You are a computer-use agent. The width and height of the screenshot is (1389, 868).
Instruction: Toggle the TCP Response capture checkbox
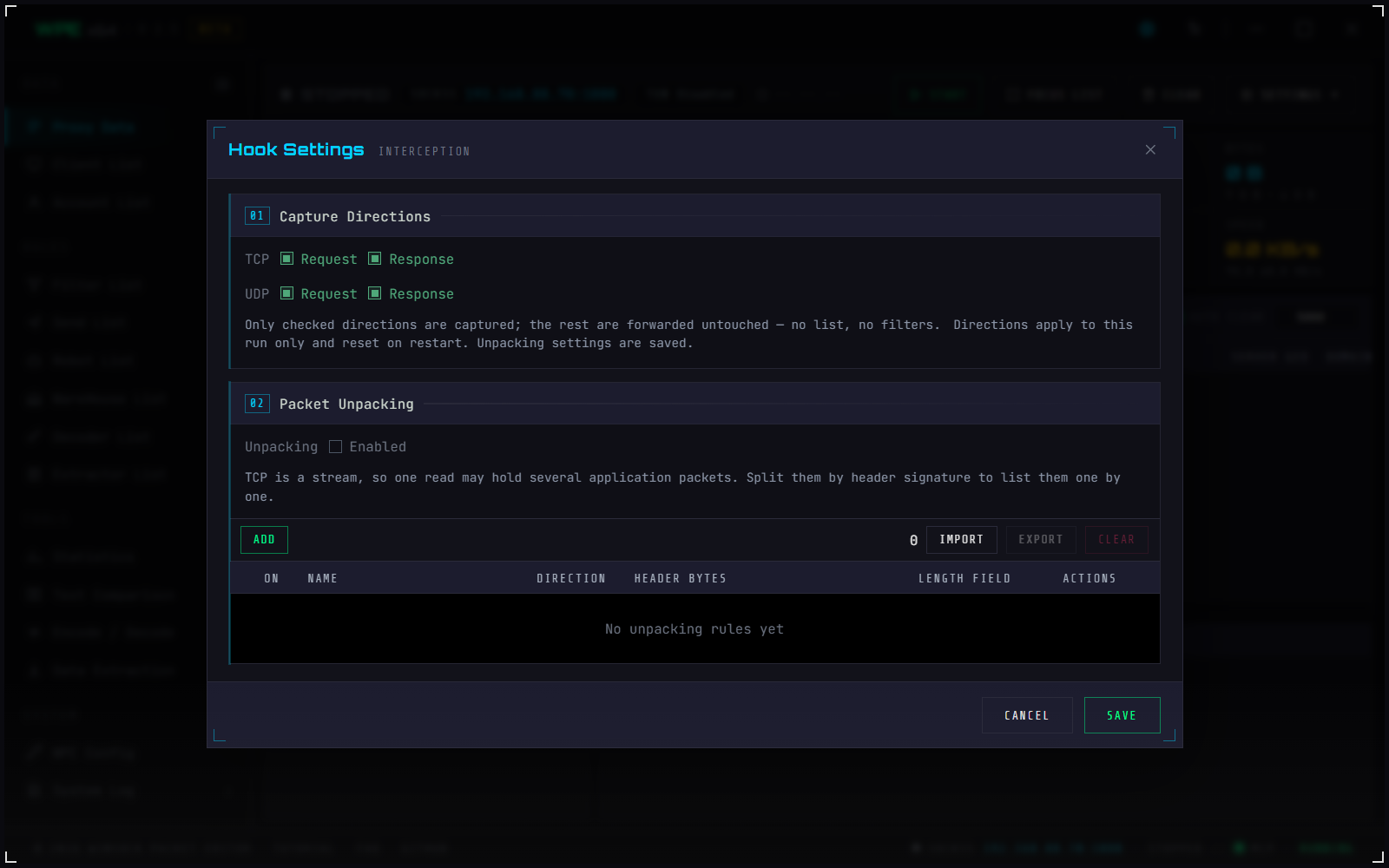coord(375,259)
